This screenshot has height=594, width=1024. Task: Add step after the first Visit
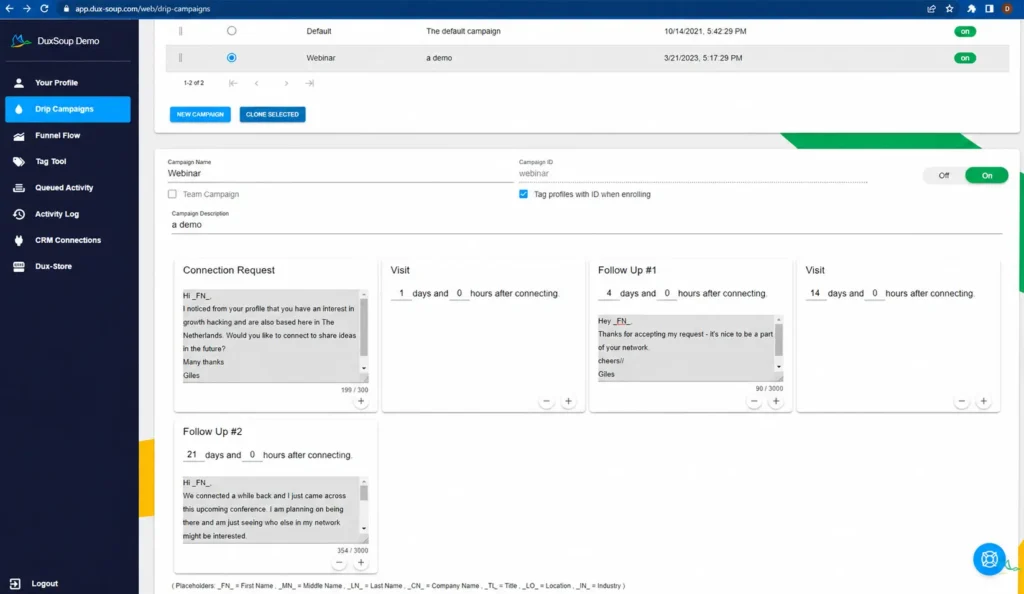(568, 401)
